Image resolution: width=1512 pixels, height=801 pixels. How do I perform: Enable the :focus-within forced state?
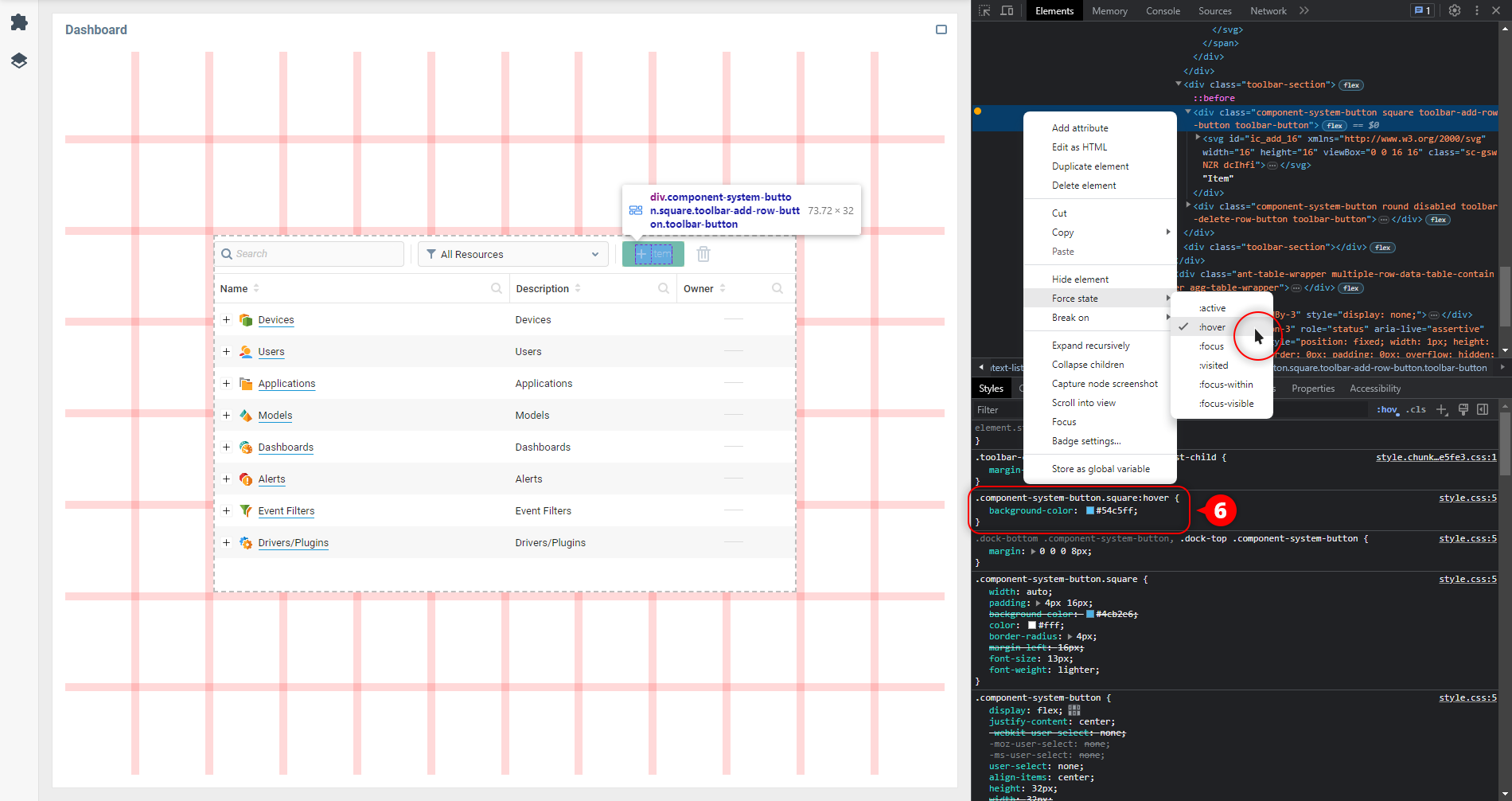click(1226, 385)
